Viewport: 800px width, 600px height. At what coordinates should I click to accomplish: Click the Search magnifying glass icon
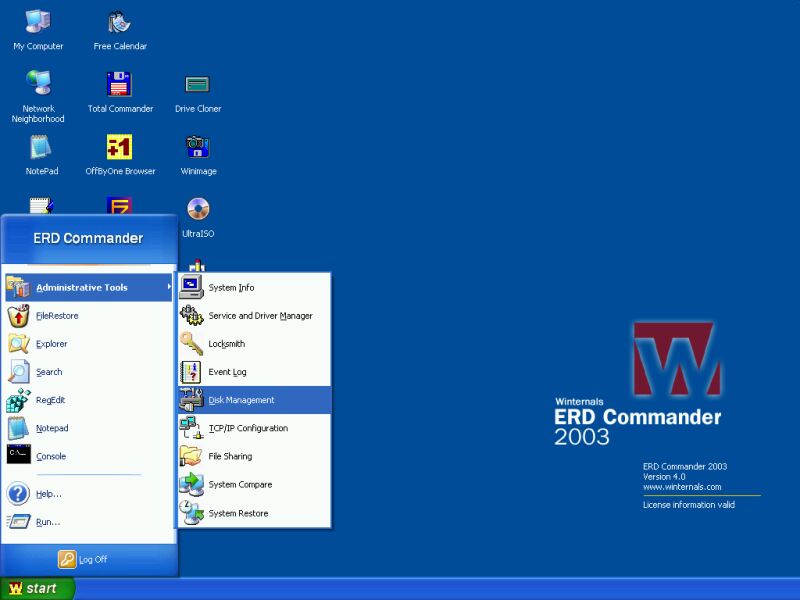18,372
